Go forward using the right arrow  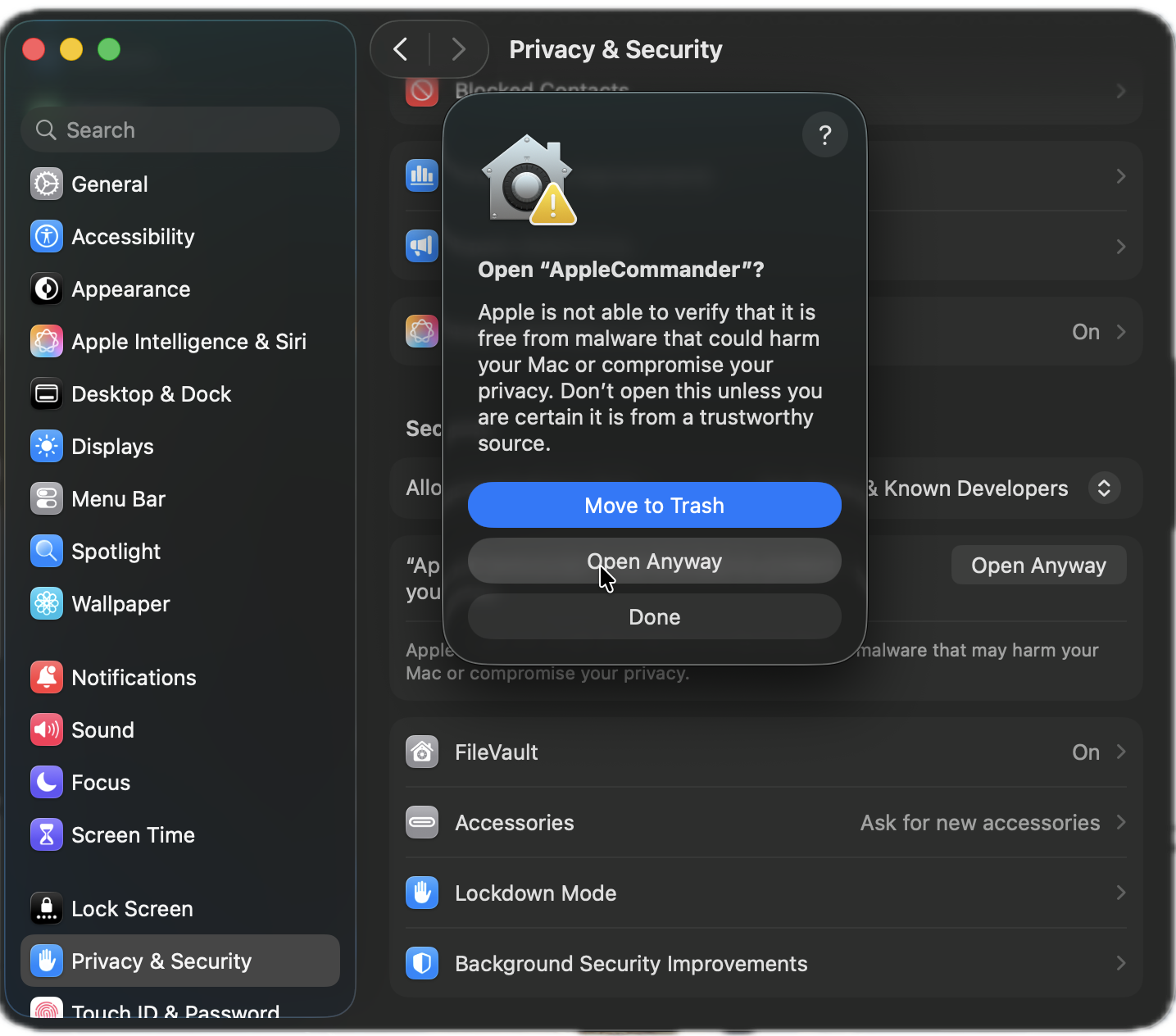click(x=459, y=49)
